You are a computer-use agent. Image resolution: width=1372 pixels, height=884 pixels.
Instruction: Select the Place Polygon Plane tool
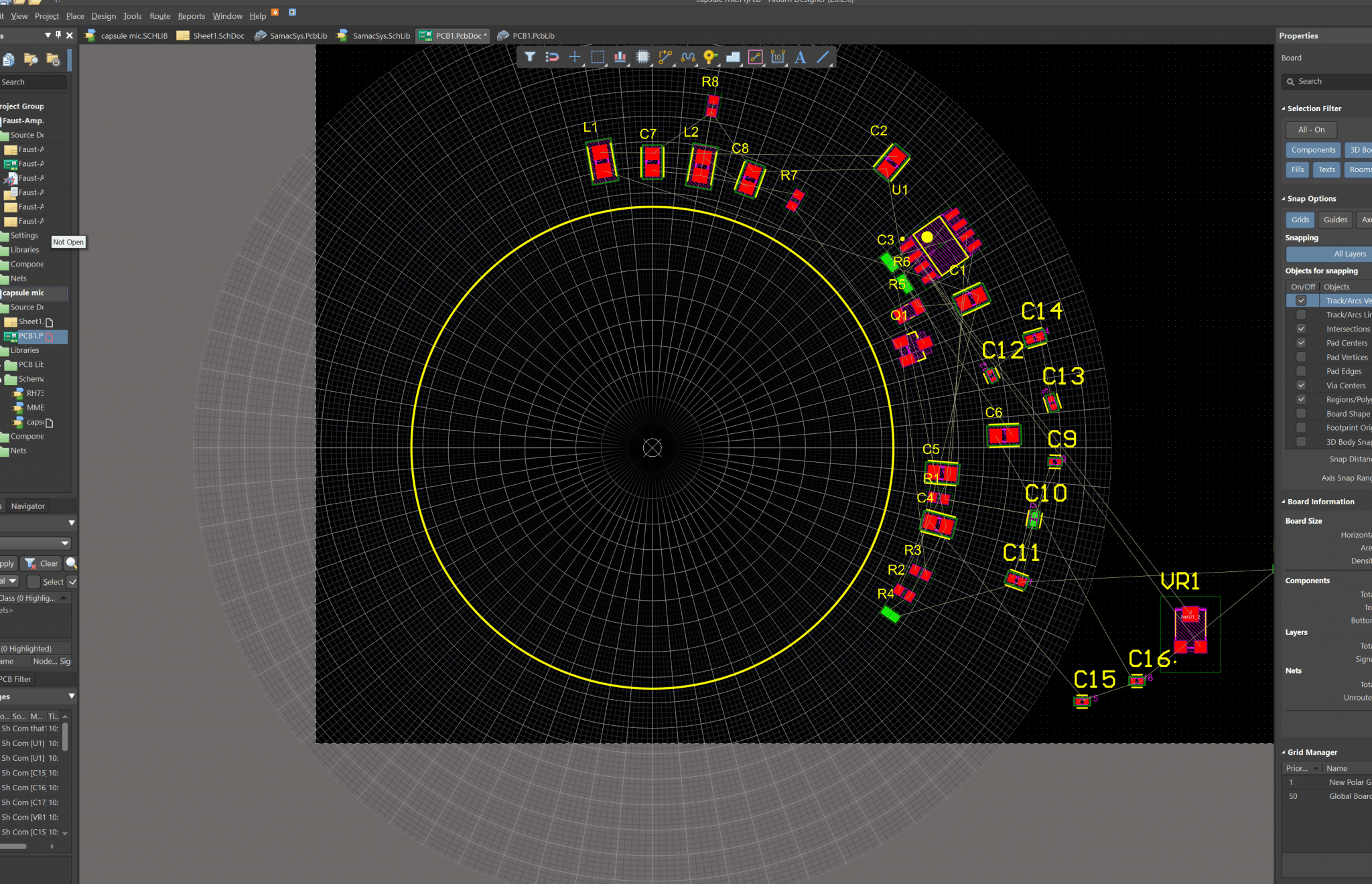click(733, 57)
